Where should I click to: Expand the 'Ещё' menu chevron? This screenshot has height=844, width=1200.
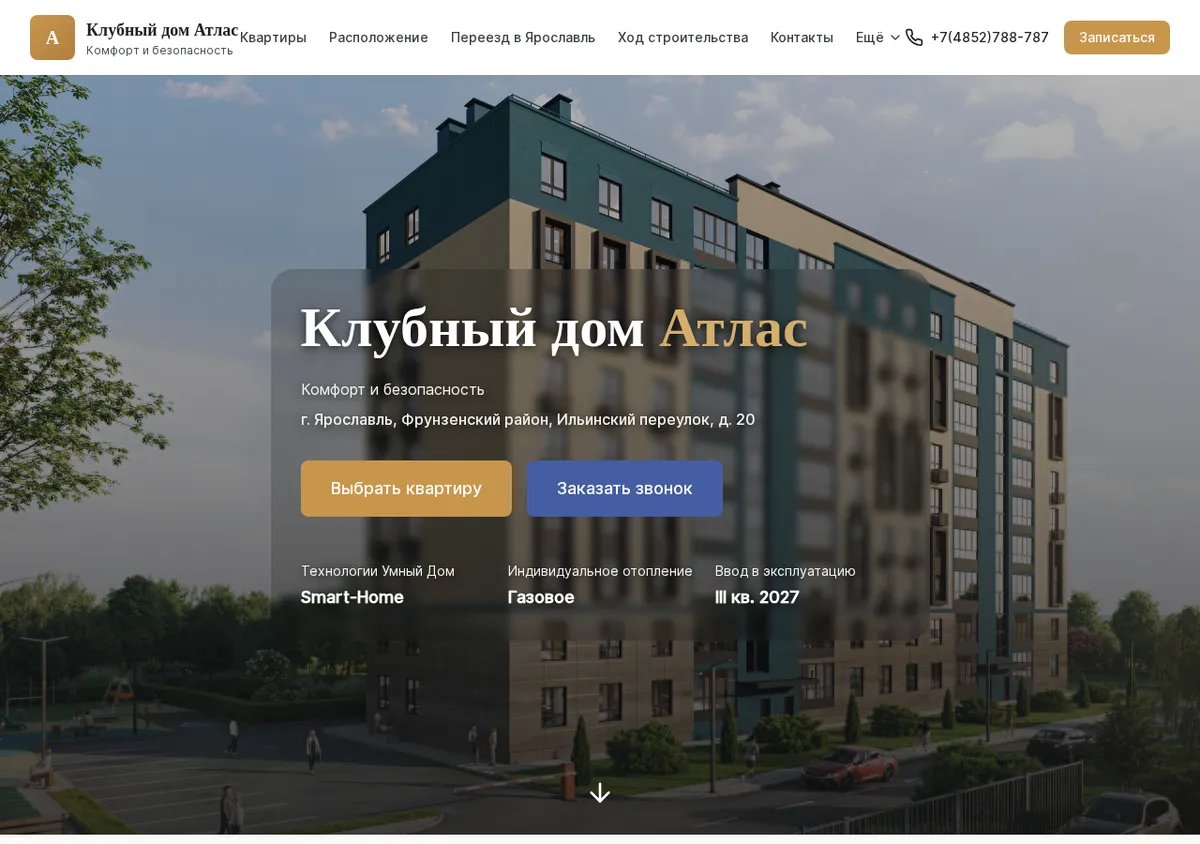click(895, 38)
